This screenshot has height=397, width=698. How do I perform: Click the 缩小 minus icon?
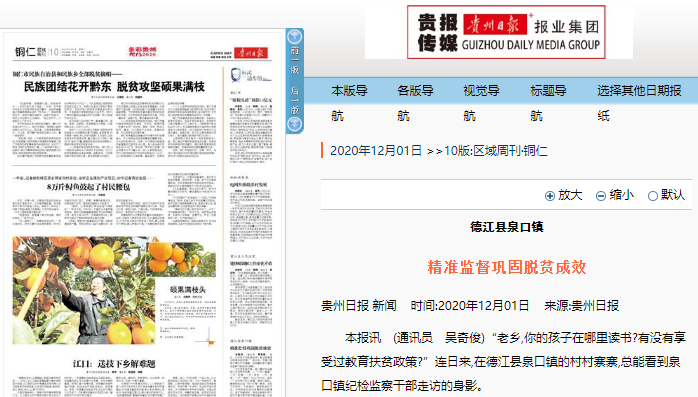[x=601, y=196]
